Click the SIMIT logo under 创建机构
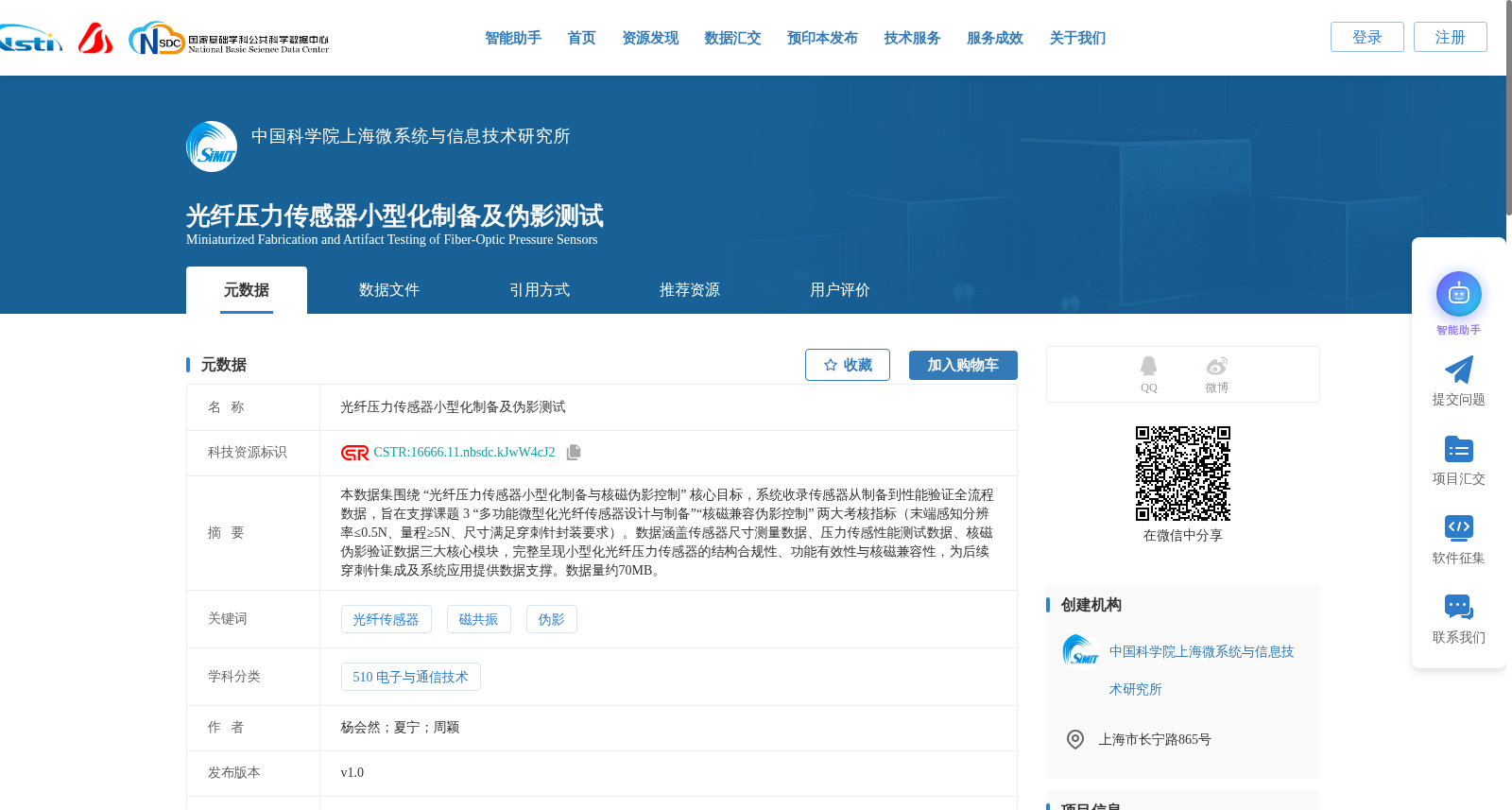This screenshot has height=810, width=1512. (1080, 650)
